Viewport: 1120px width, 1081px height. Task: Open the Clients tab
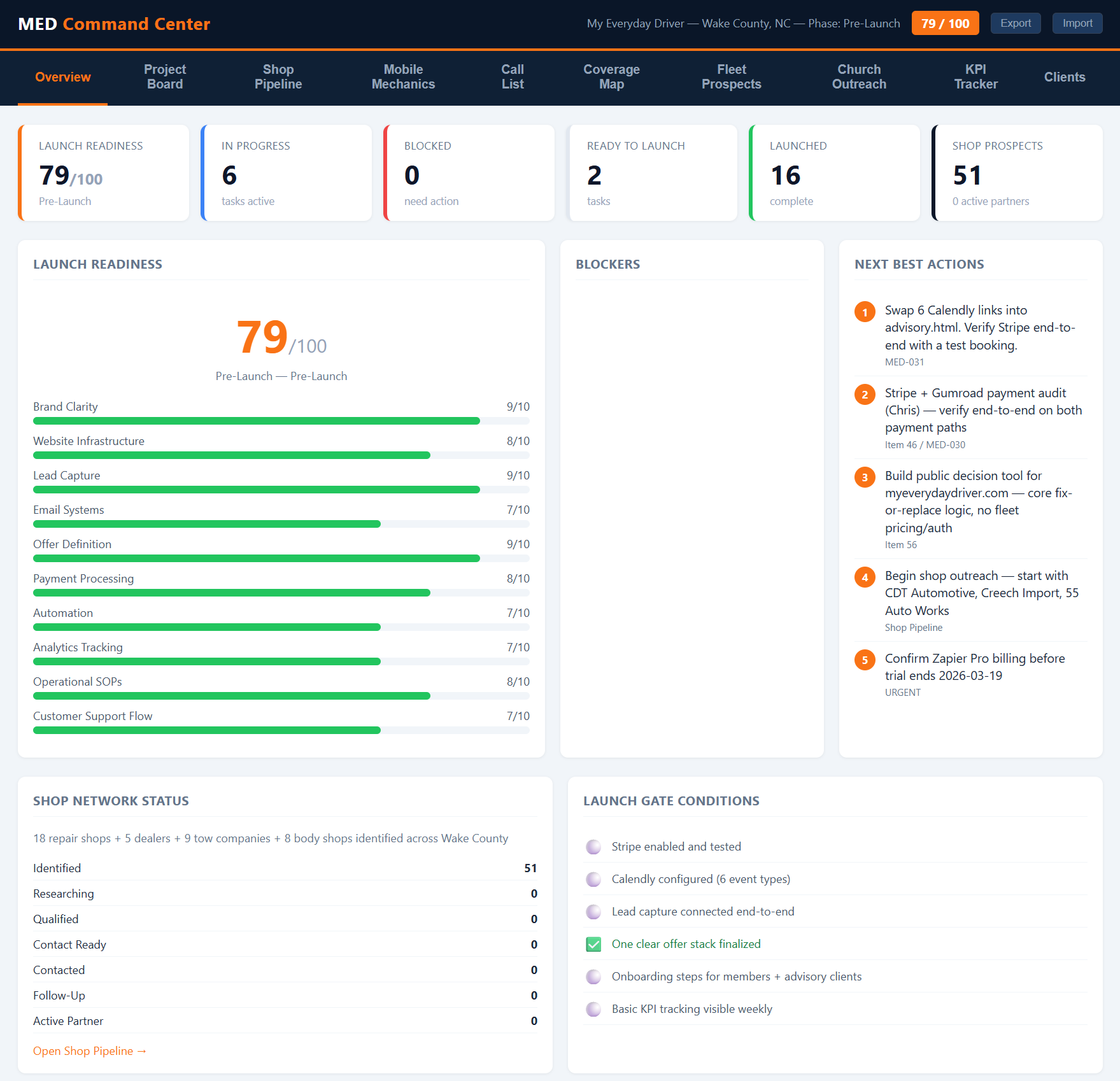1065,77
